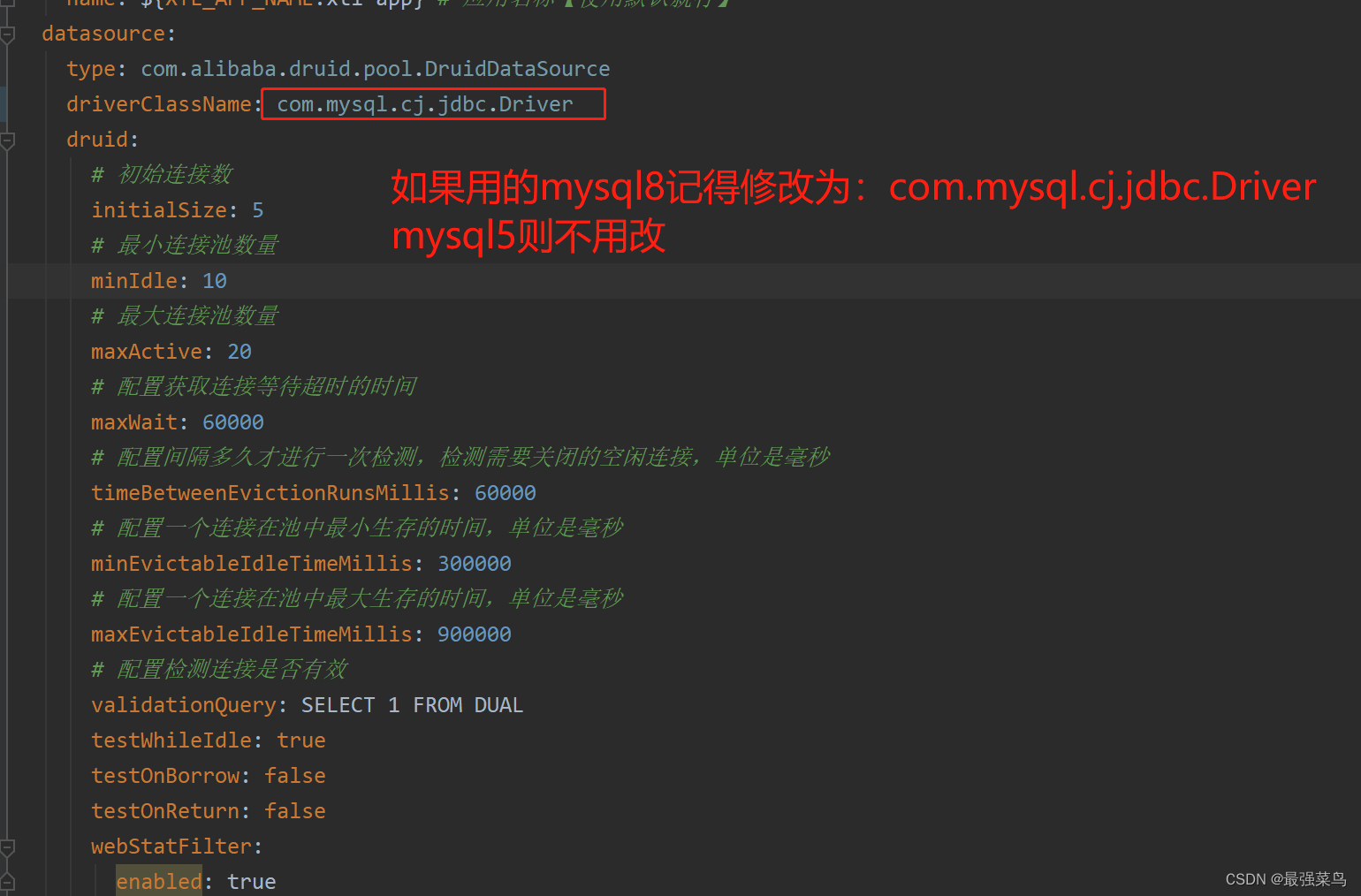Click the comment about 配置间隔多久才进行一次检测

tap(460, 457)
